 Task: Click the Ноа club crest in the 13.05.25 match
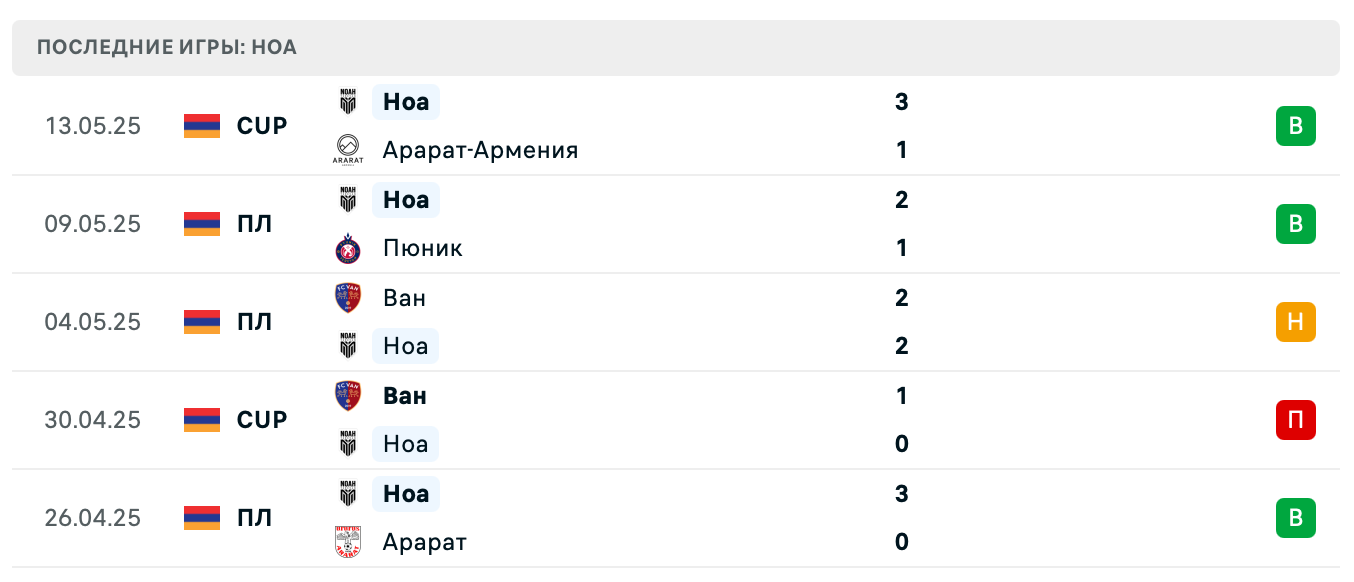tap(348, 101)
